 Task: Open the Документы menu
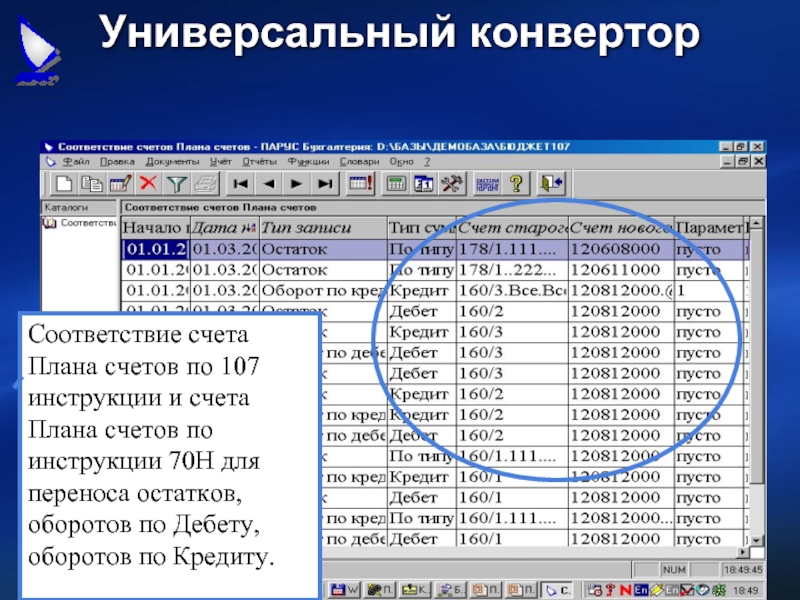(x=172, y=162)
